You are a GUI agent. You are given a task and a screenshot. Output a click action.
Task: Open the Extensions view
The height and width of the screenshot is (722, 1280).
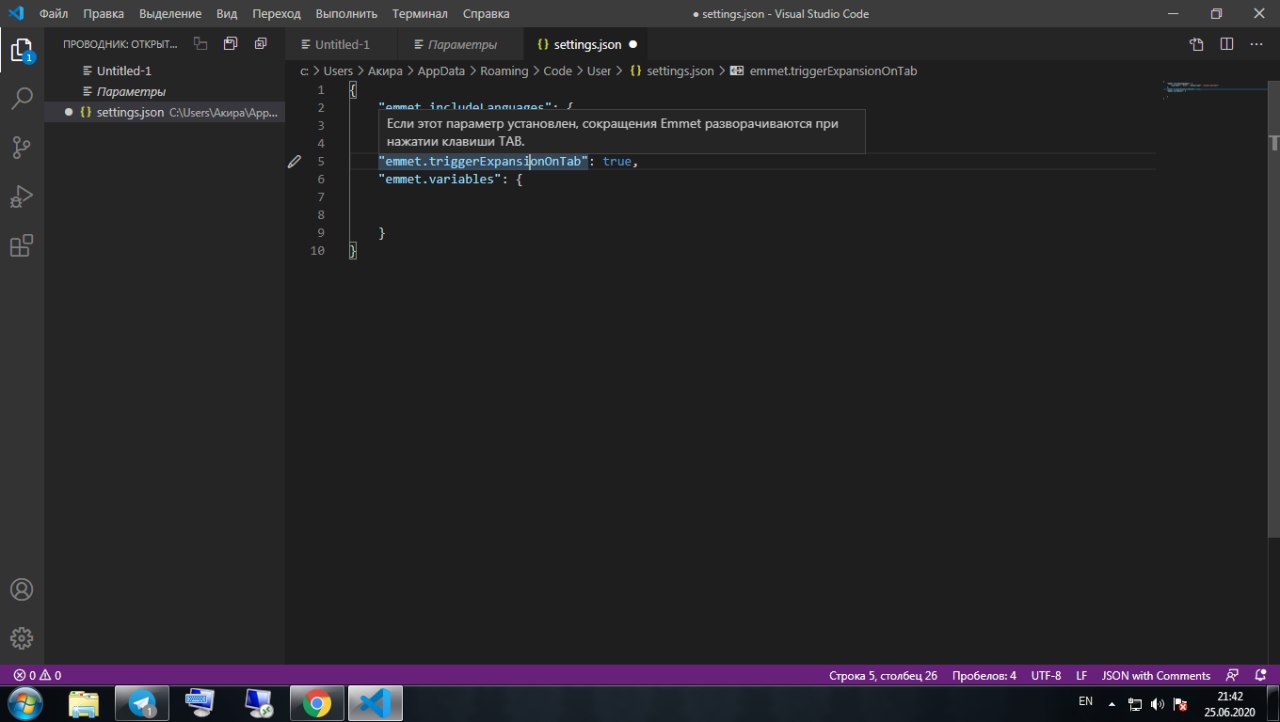click(x=22, y=245)
